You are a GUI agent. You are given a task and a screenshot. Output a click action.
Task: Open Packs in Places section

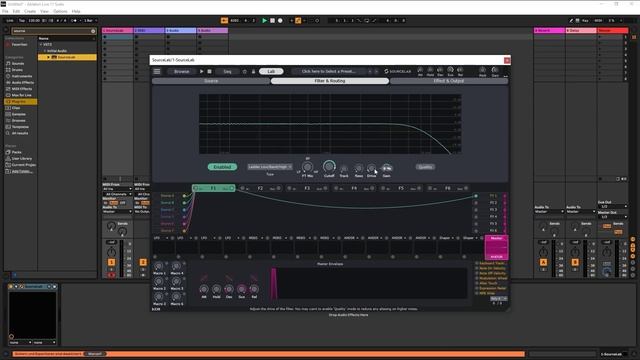click(16, 152)
